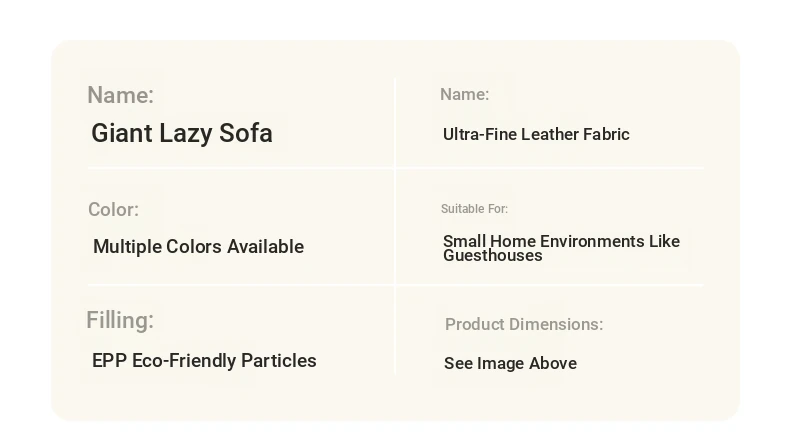Click the divider line beneath the Guesthouses text
The image size is (790, 444).
[550, 285]
